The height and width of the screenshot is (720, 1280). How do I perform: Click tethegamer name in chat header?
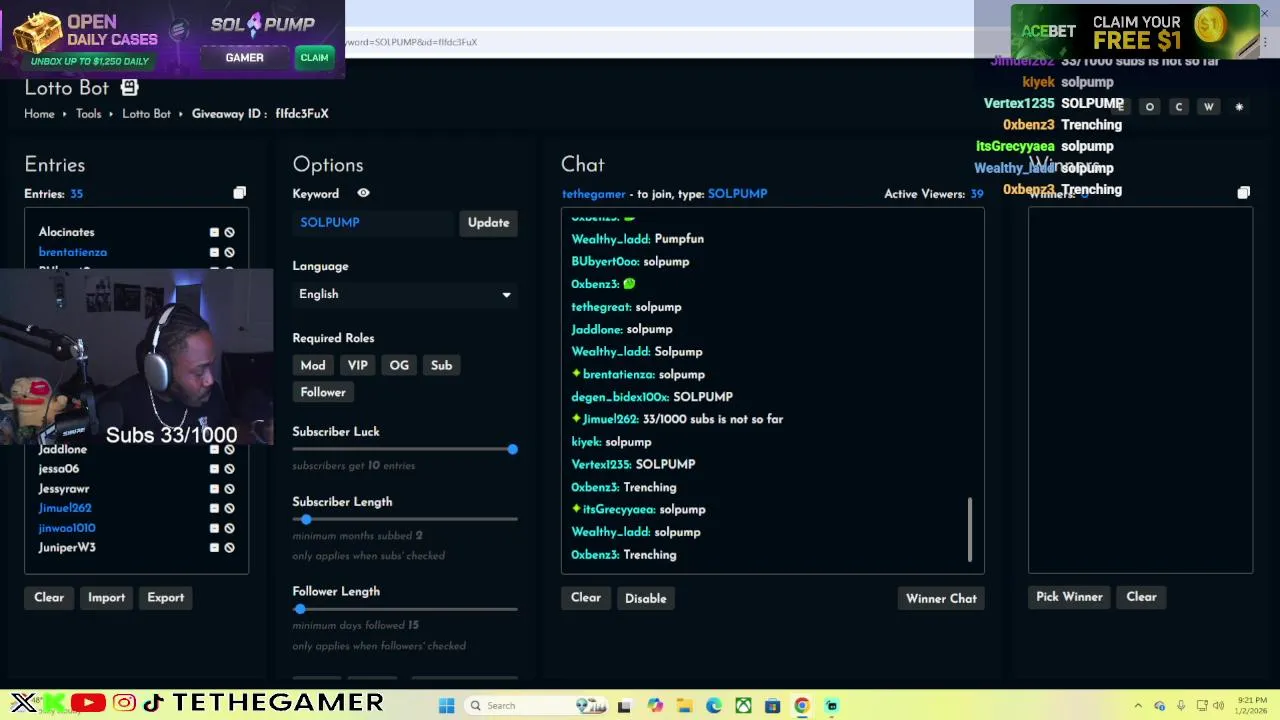click(593, 194)
